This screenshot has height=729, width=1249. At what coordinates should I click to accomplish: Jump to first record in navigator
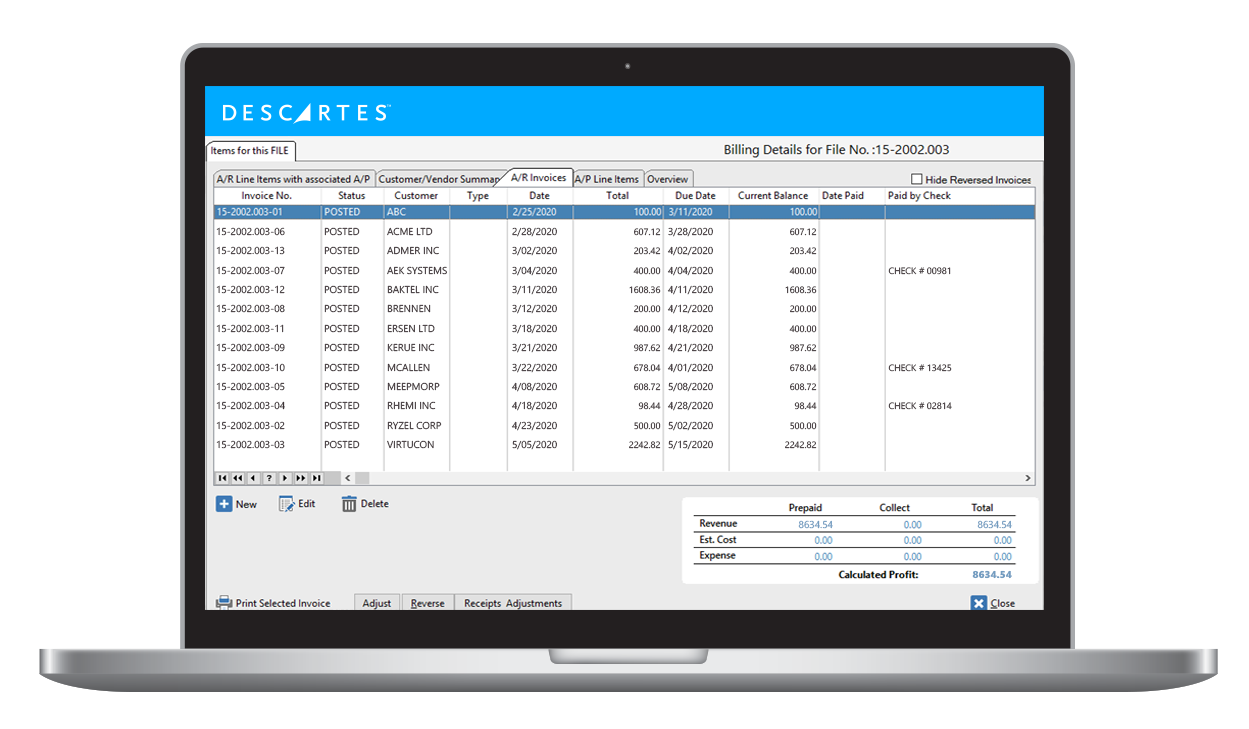(x=222, y=478)
